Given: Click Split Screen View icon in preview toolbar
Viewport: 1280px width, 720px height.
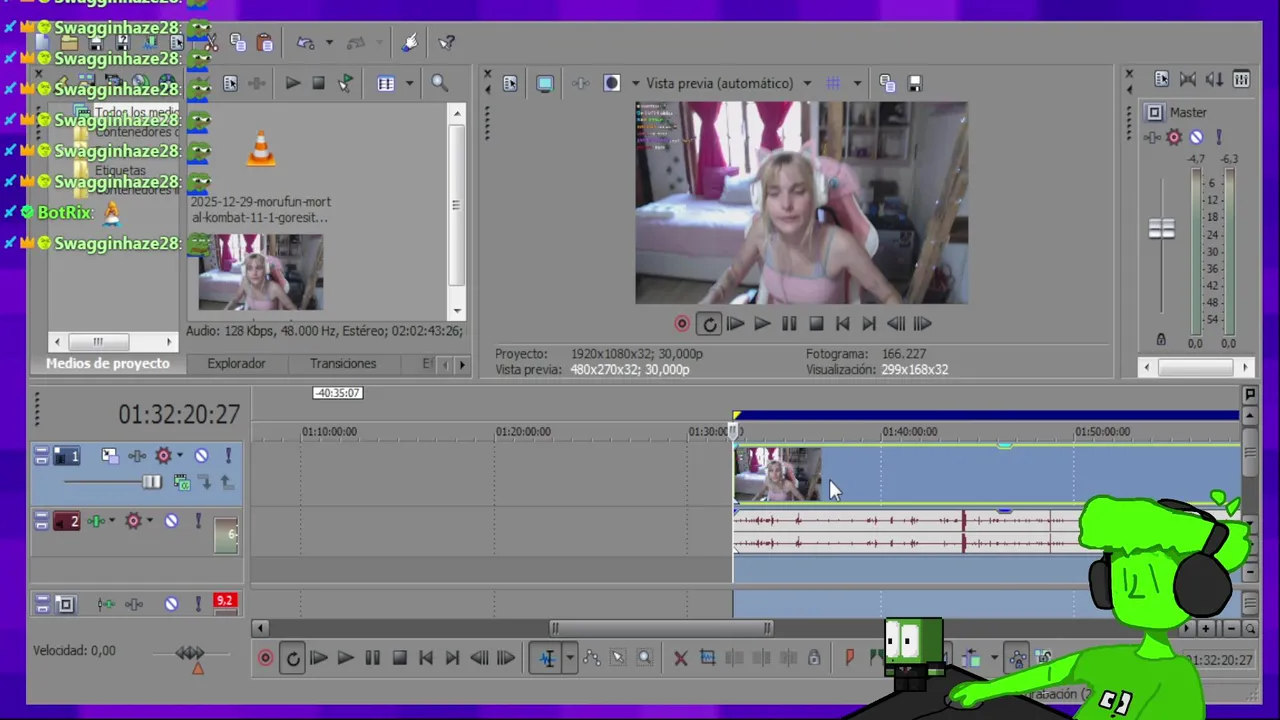Looking at the screenshot, I should pyautogui.click(x=612, y=84).
